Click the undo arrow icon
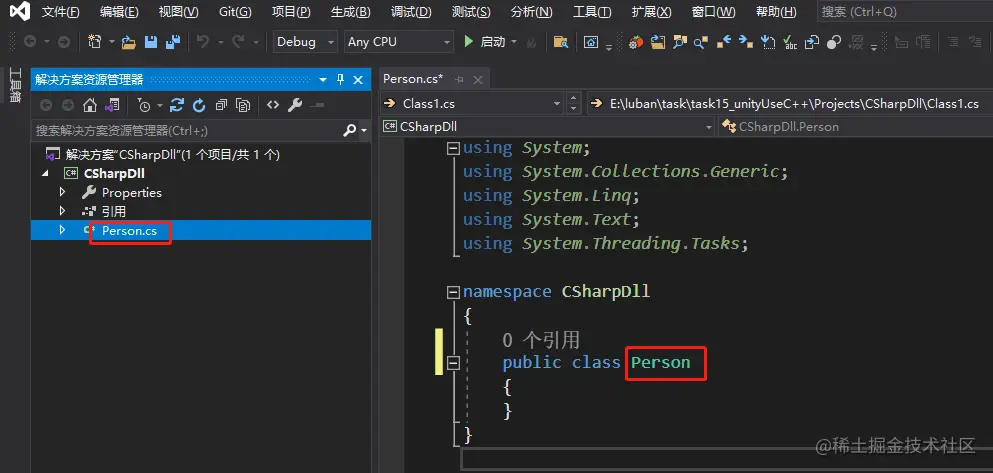The width and height of the screenshot is (993, 473). pos(203,42)
